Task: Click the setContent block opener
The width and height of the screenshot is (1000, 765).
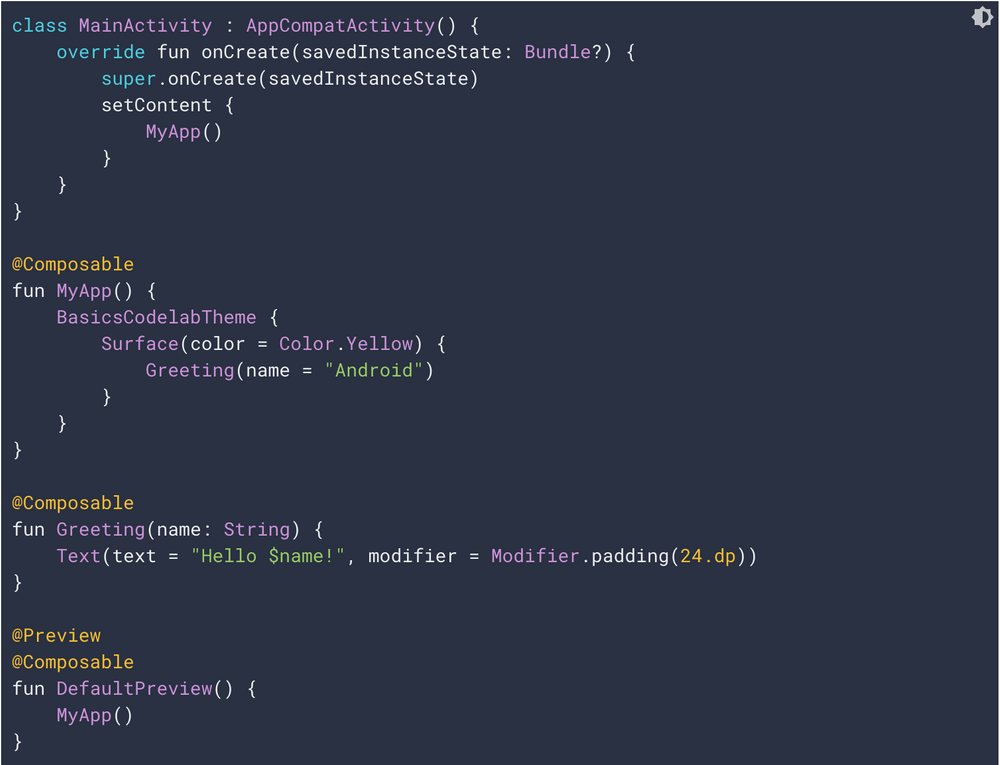Action: tap(168, 105)
